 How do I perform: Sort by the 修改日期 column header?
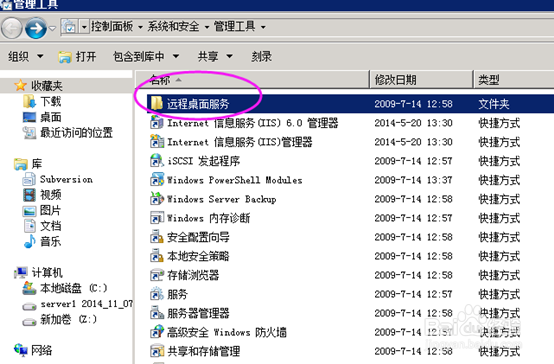pyautogui.click(x=421, y=80)
